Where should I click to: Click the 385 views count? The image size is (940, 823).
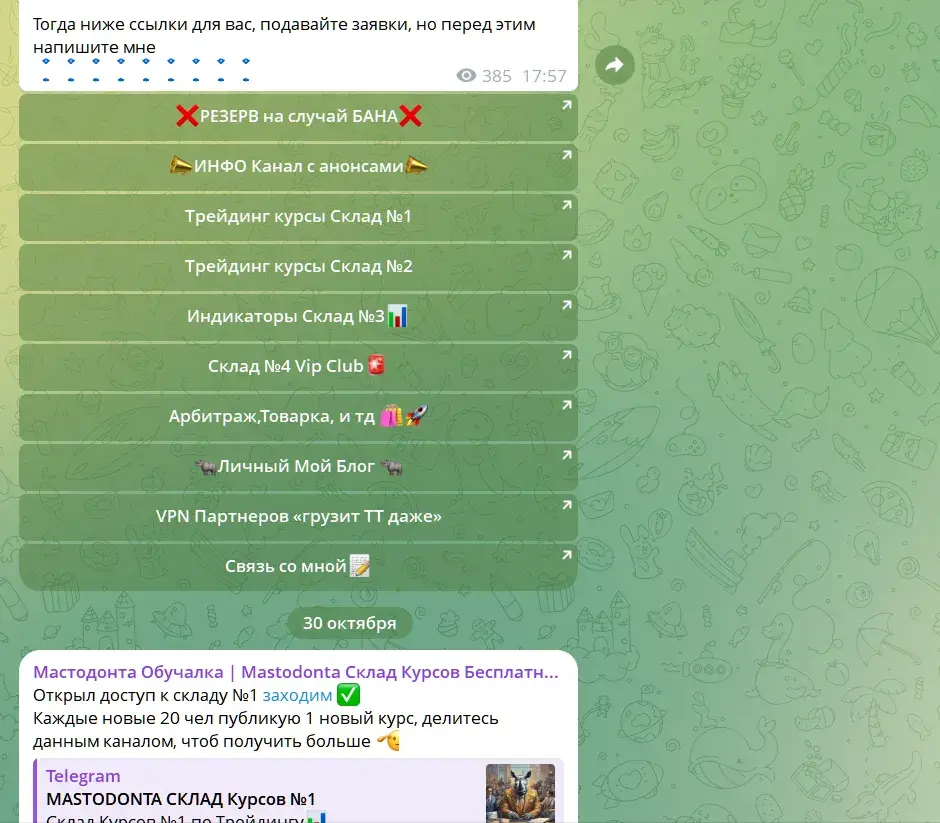(x=496, y=76)
